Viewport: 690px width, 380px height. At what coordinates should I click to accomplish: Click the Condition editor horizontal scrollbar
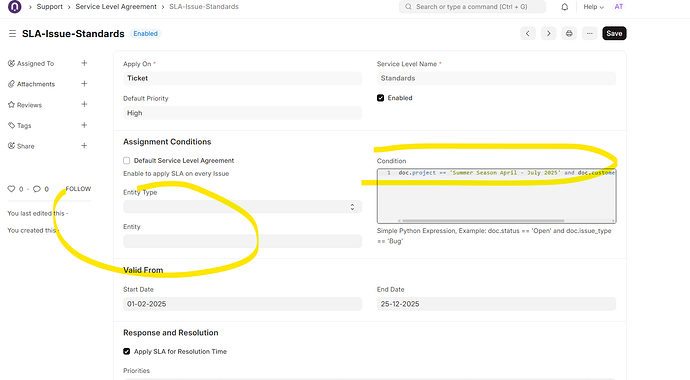coord(483,221)
